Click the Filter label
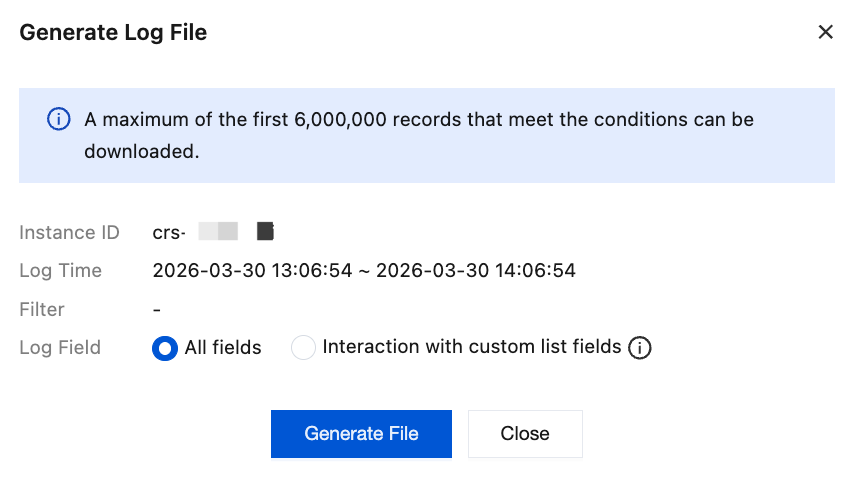 [42, 309]
